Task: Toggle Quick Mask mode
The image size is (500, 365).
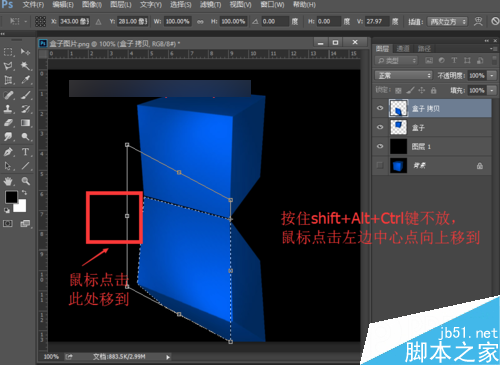Action: pos(8,224)
